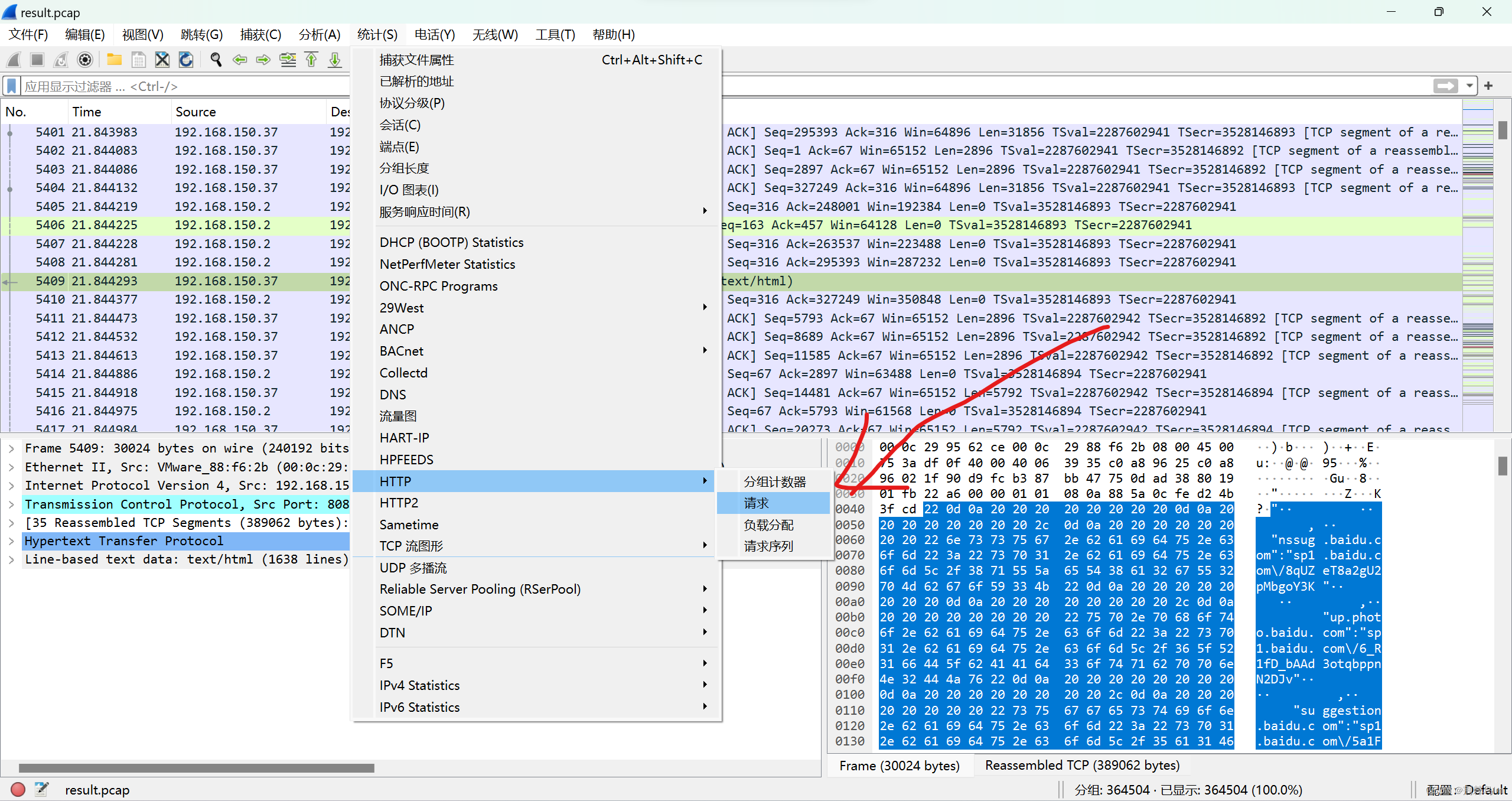The height and width of the screenshot is (801, 1512).
Task: Switch to Reassembled TCP (389062 bytes) tab
Action: pyautogui.click(x=1082, y=766)
